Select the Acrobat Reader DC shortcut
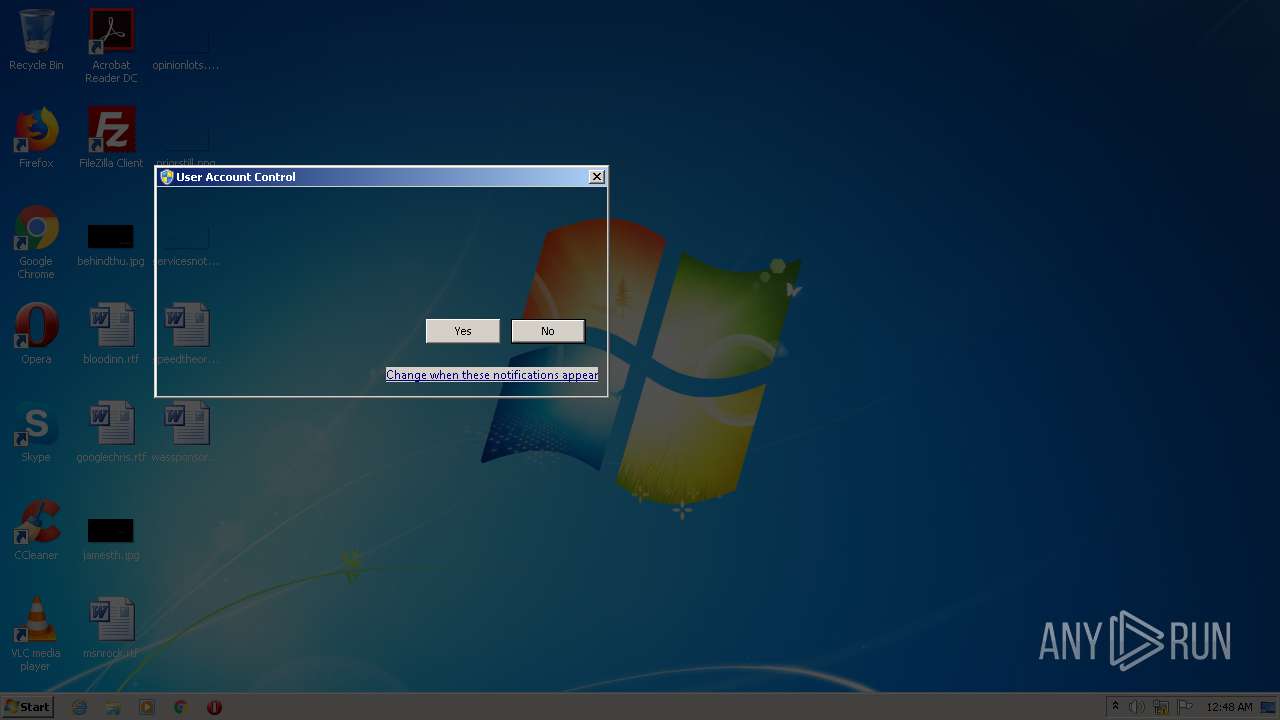Image resolution: width=1280 pixels, height=720 pixels. point(111,45)
